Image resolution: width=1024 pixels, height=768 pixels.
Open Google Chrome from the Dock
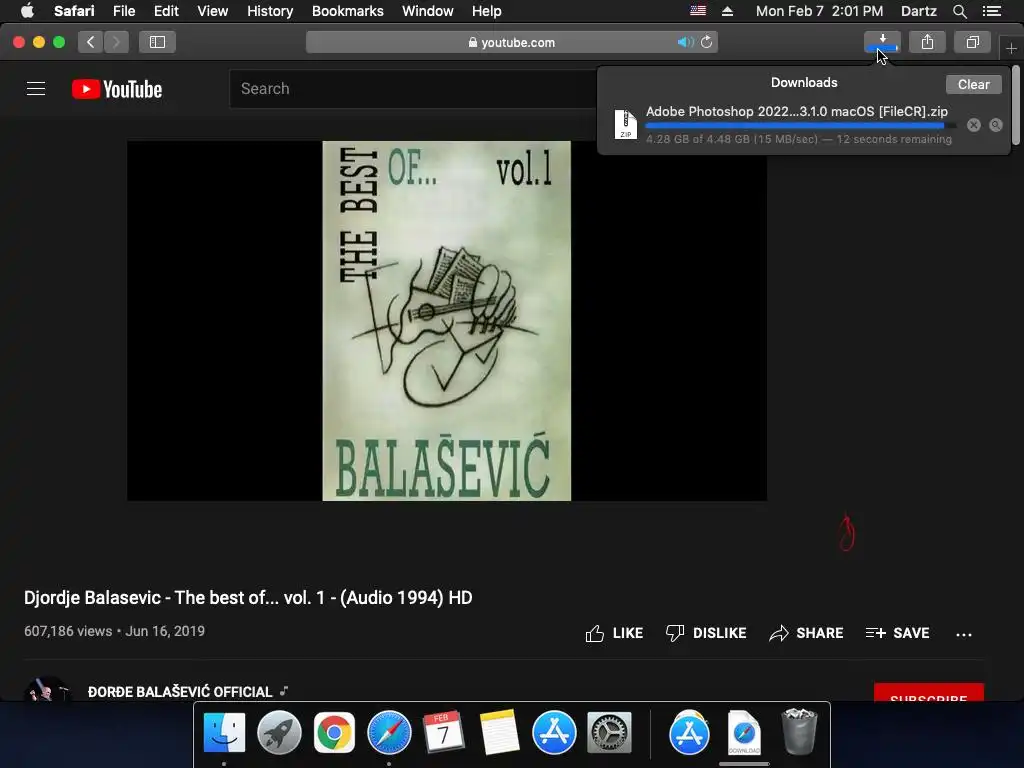click(334, 733)
